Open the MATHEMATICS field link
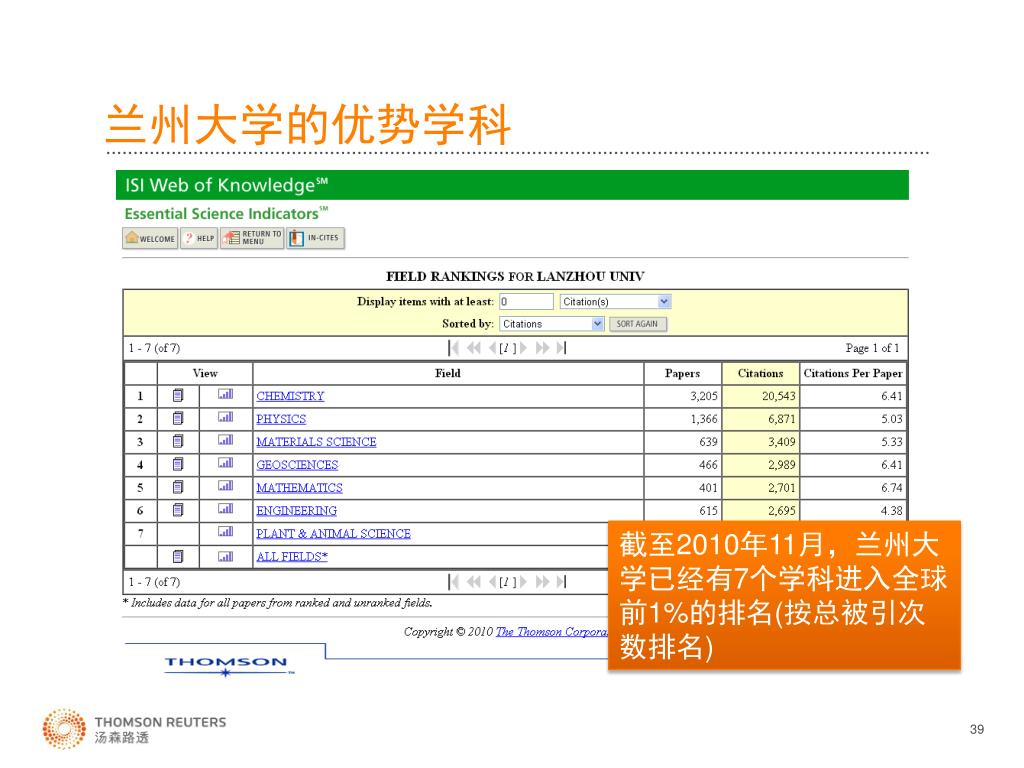Screen dimensions: 1024x768 [x=299, y=487]
